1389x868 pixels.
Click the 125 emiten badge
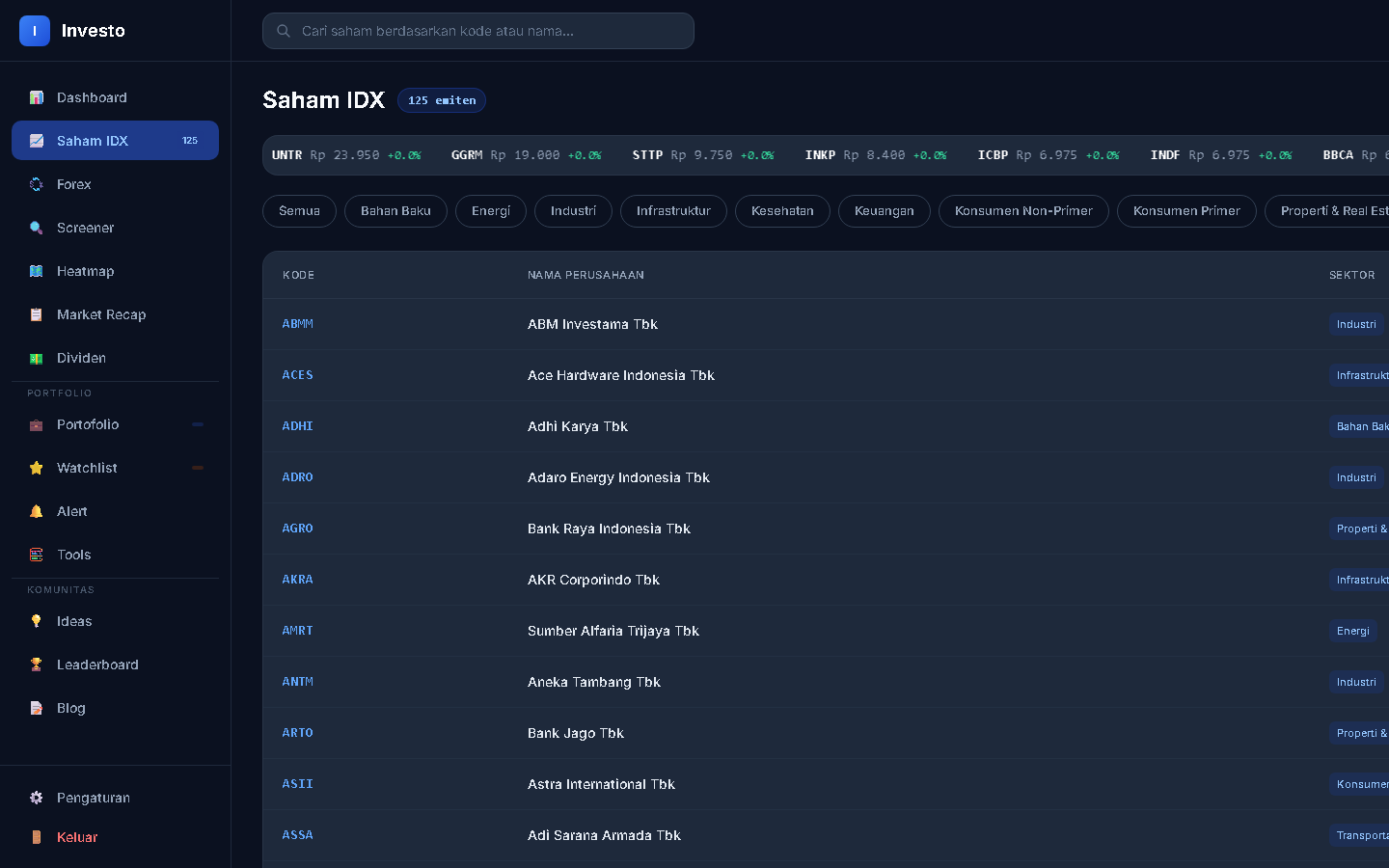tap(442, 100)
